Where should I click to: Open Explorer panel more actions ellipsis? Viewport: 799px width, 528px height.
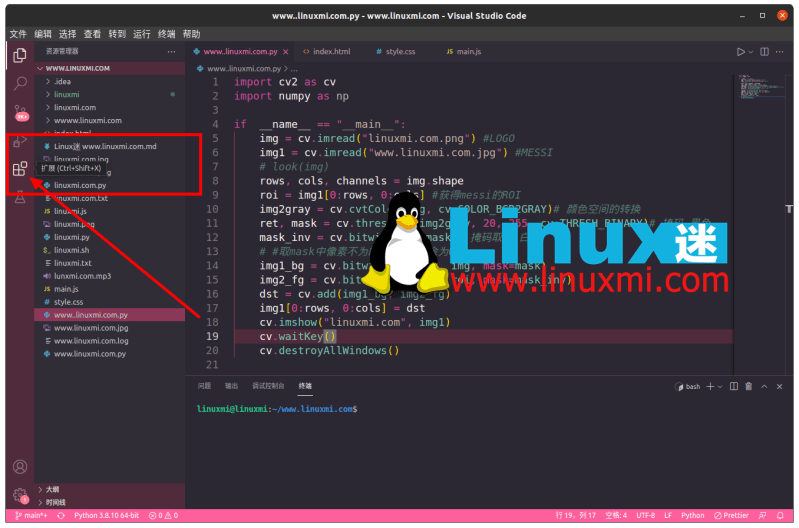tap(171, 51)
